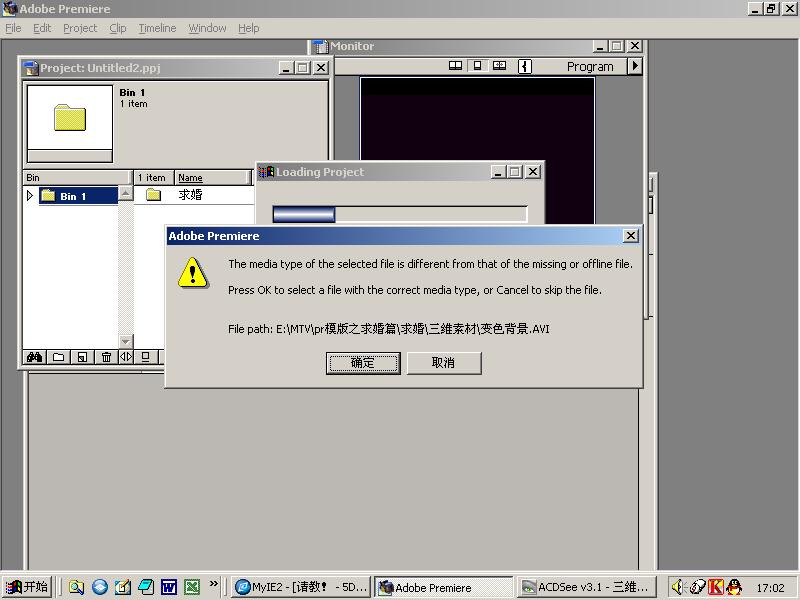Click the Create Item icon in Project window
This screenshot has width=800, height=600.
[x=82, y=357]
